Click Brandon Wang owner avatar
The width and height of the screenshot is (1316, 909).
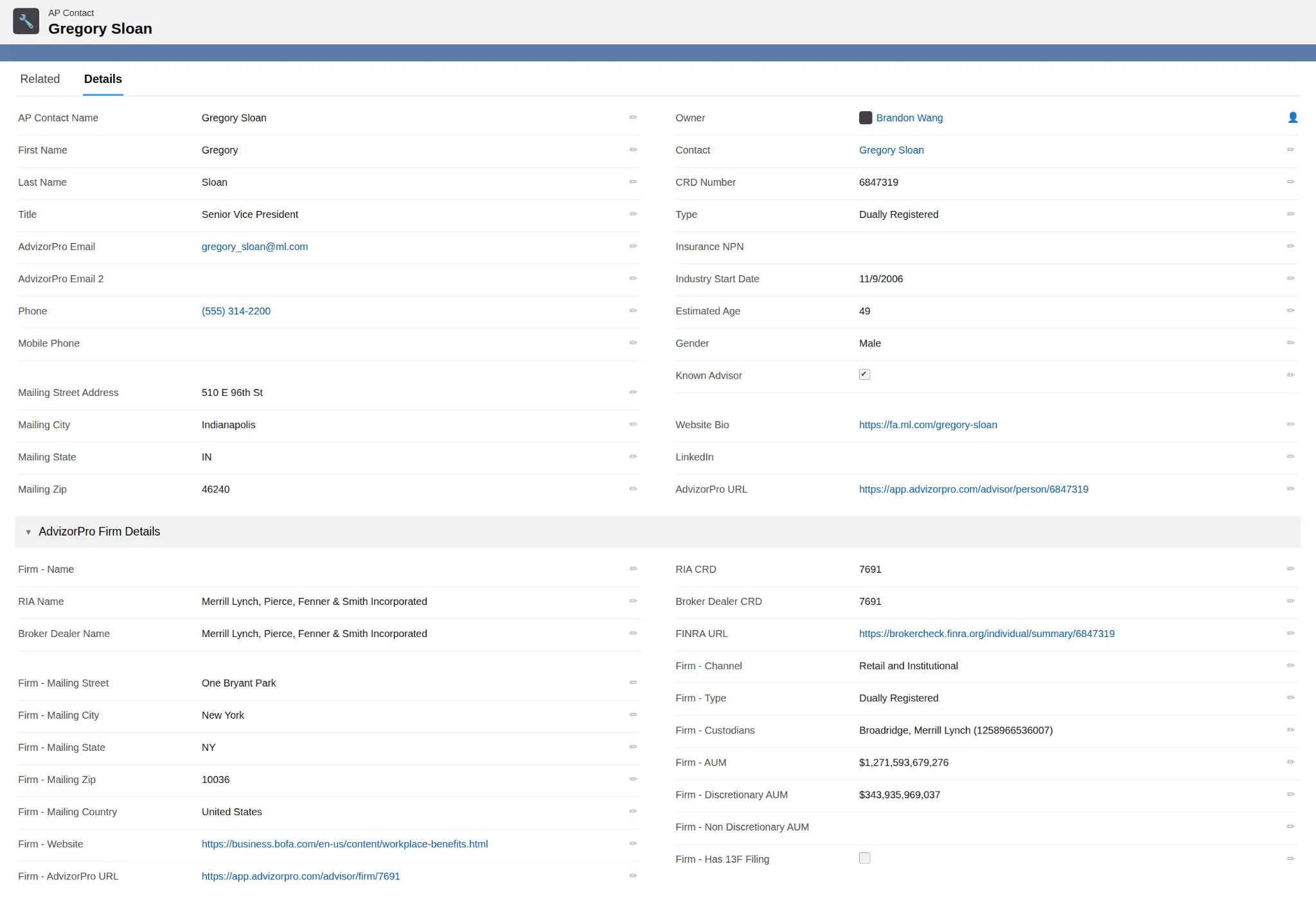point(866,118)
